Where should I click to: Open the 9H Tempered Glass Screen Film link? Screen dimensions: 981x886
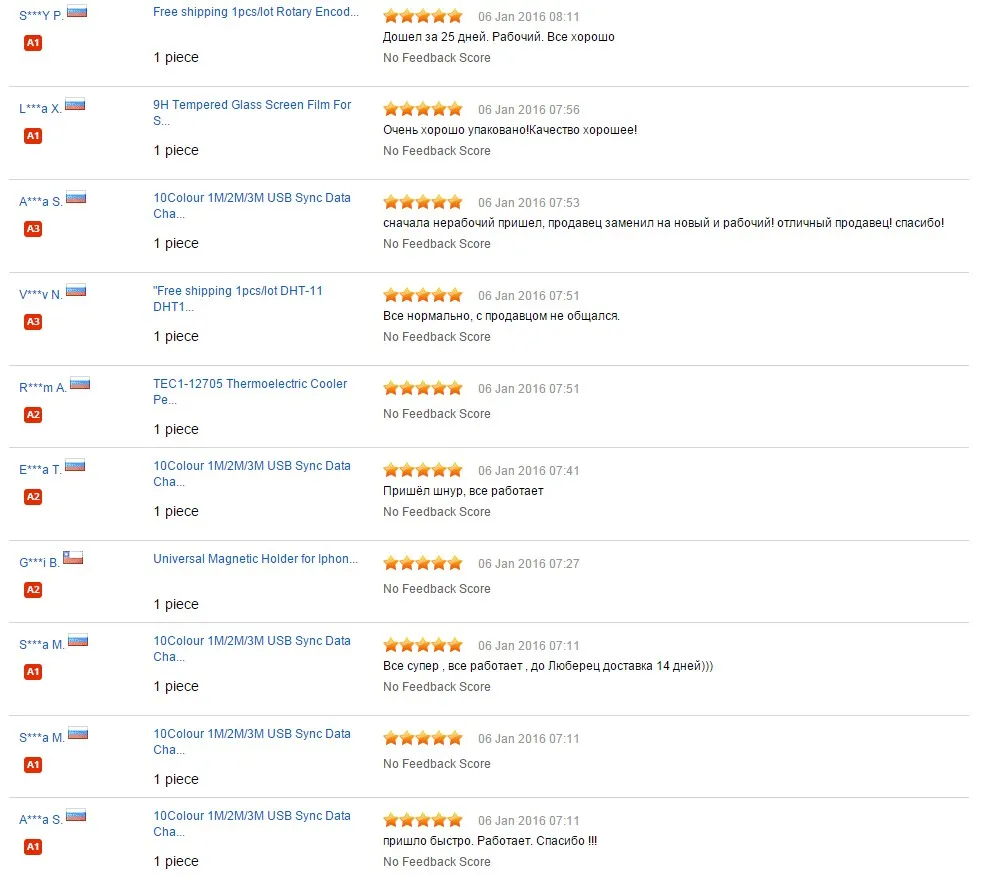[x=252, y=113]
